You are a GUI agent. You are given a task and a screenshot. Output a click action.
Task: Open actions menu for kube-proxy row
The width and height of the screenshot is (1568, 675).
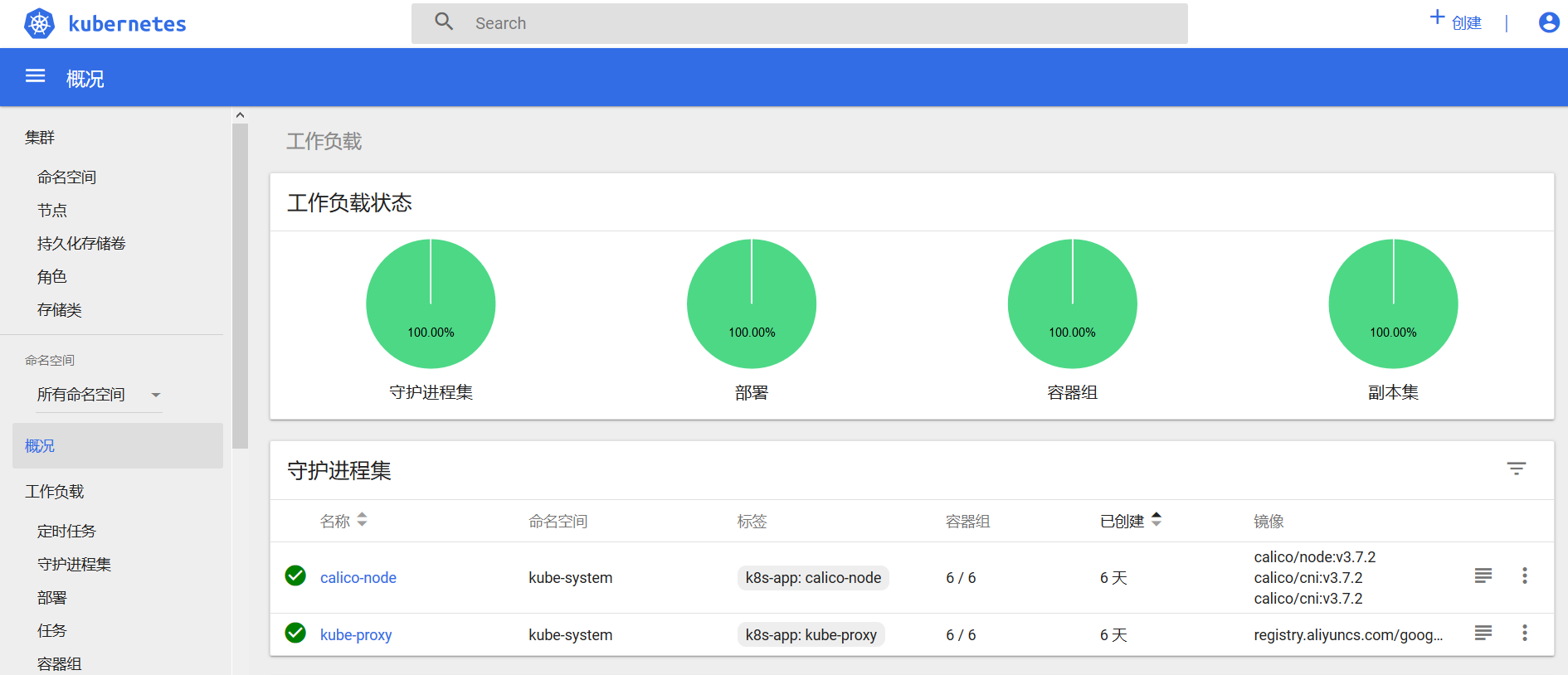pos(1525,634)
